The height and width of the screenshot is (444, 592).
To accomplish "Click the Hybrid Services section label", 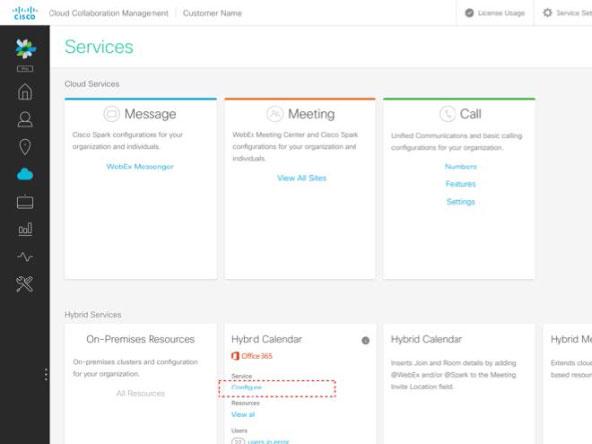I will pos(93,314).
